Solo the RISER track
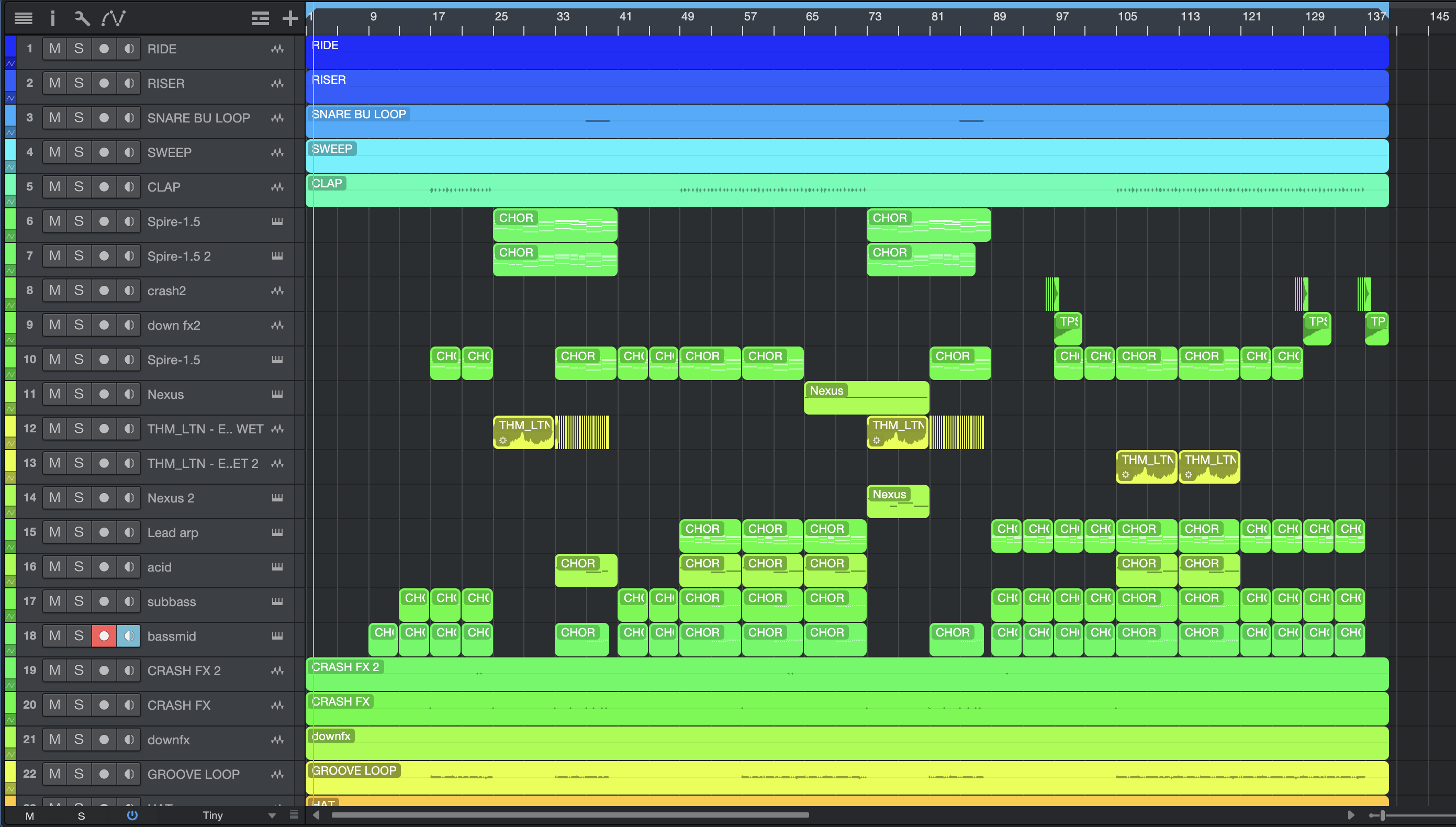 [79, 84]
